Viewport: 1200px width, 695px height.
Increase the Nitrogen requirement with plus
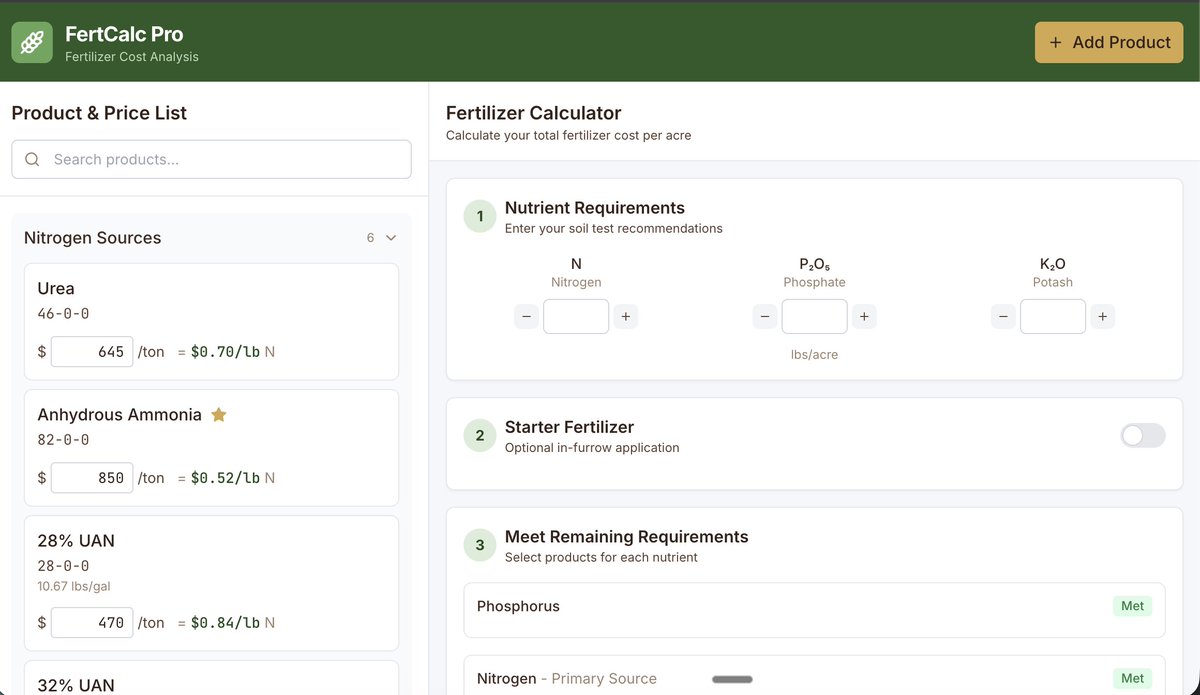[625, 317]
